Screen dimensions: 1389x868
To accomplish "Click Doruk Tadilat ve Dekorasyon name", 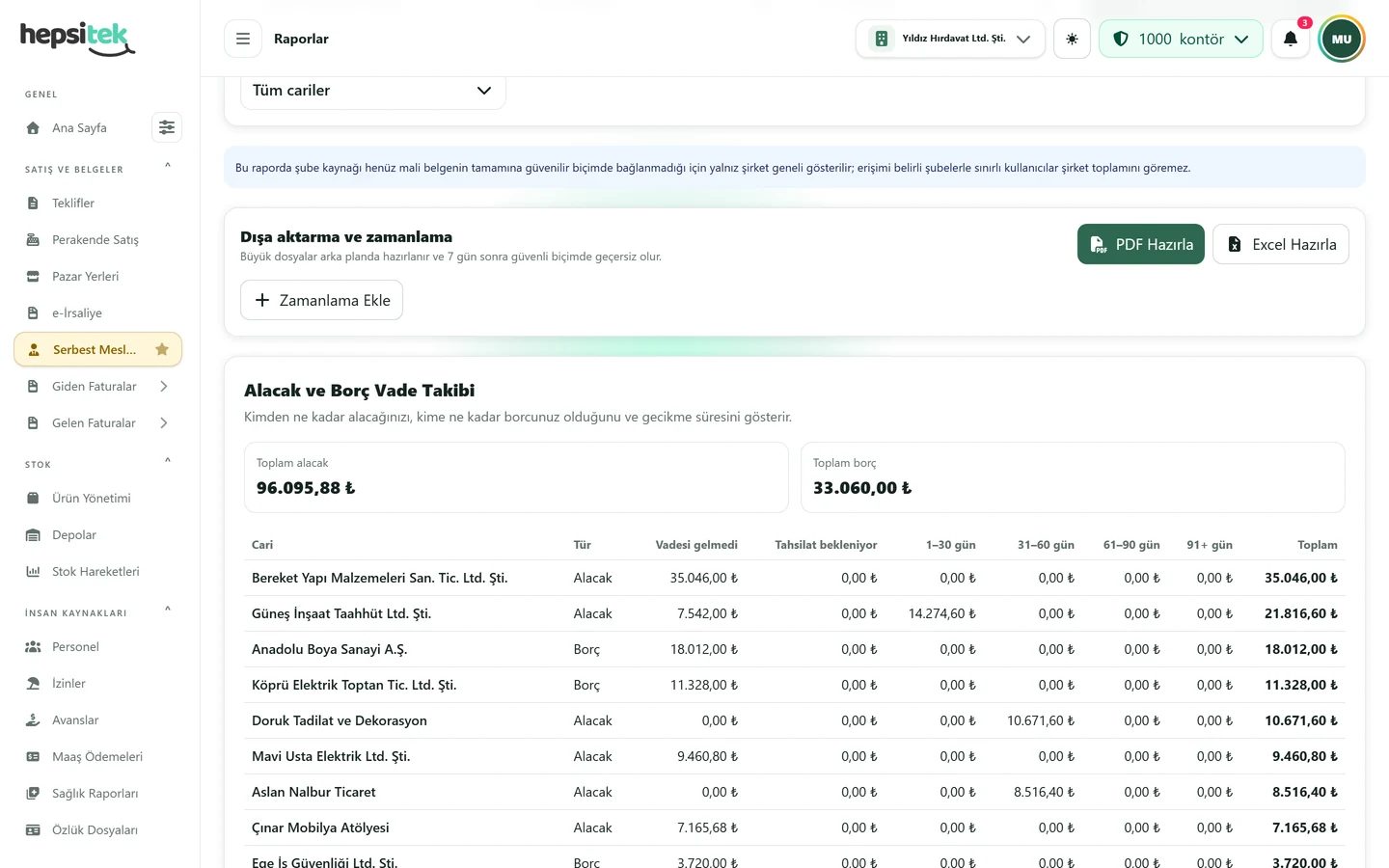I will tap(340, 720).
